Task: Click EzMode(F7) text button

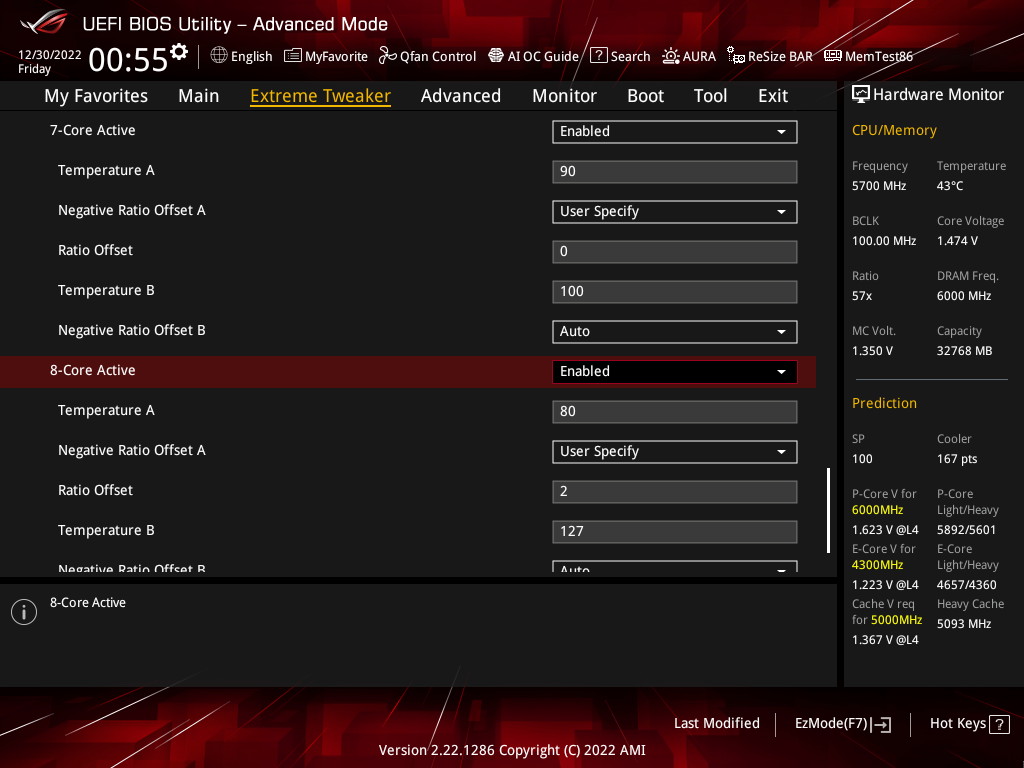Action: [x=831, y=724]
